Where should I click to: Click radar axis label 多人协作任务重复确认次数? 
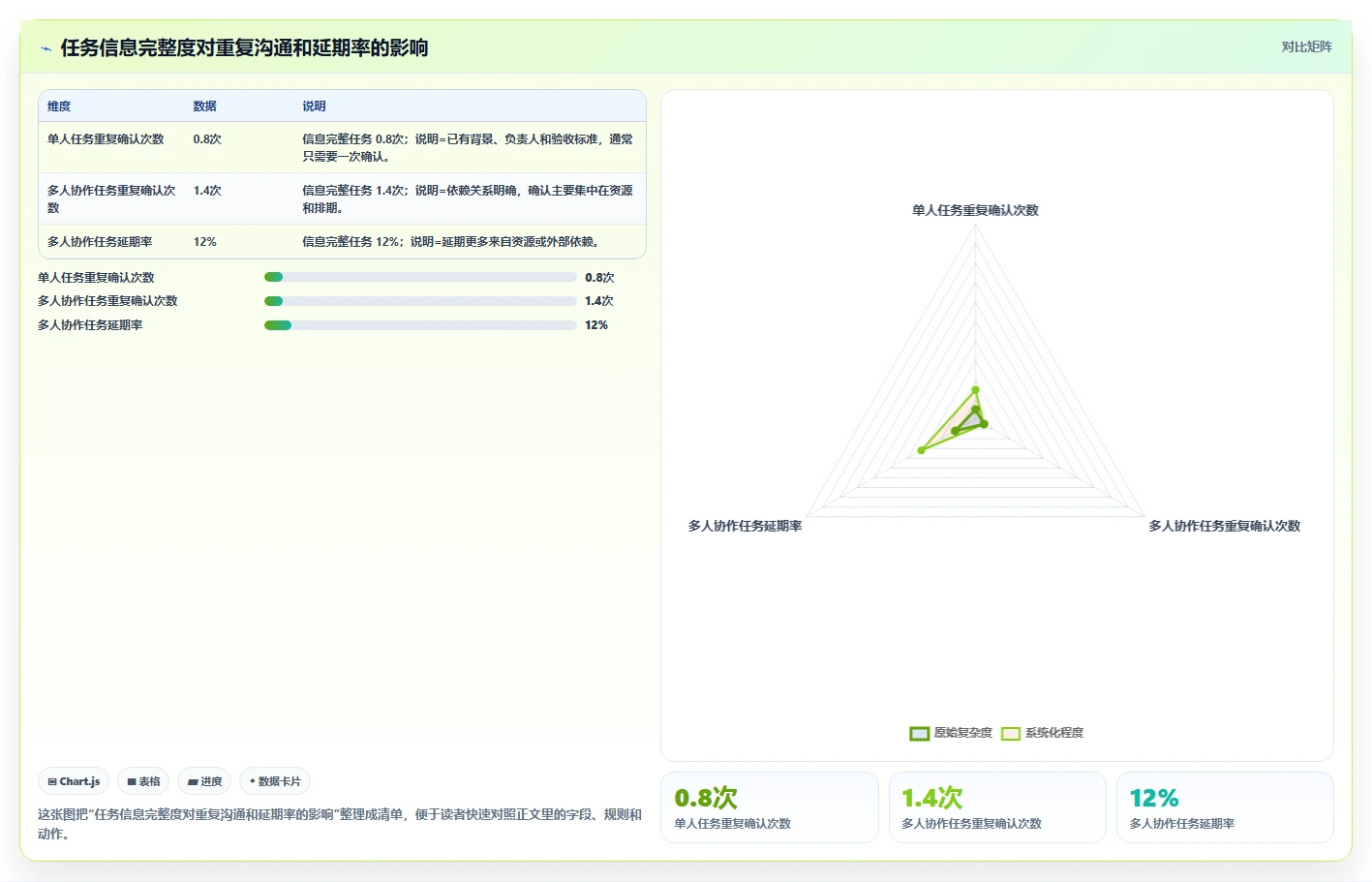1224,526
